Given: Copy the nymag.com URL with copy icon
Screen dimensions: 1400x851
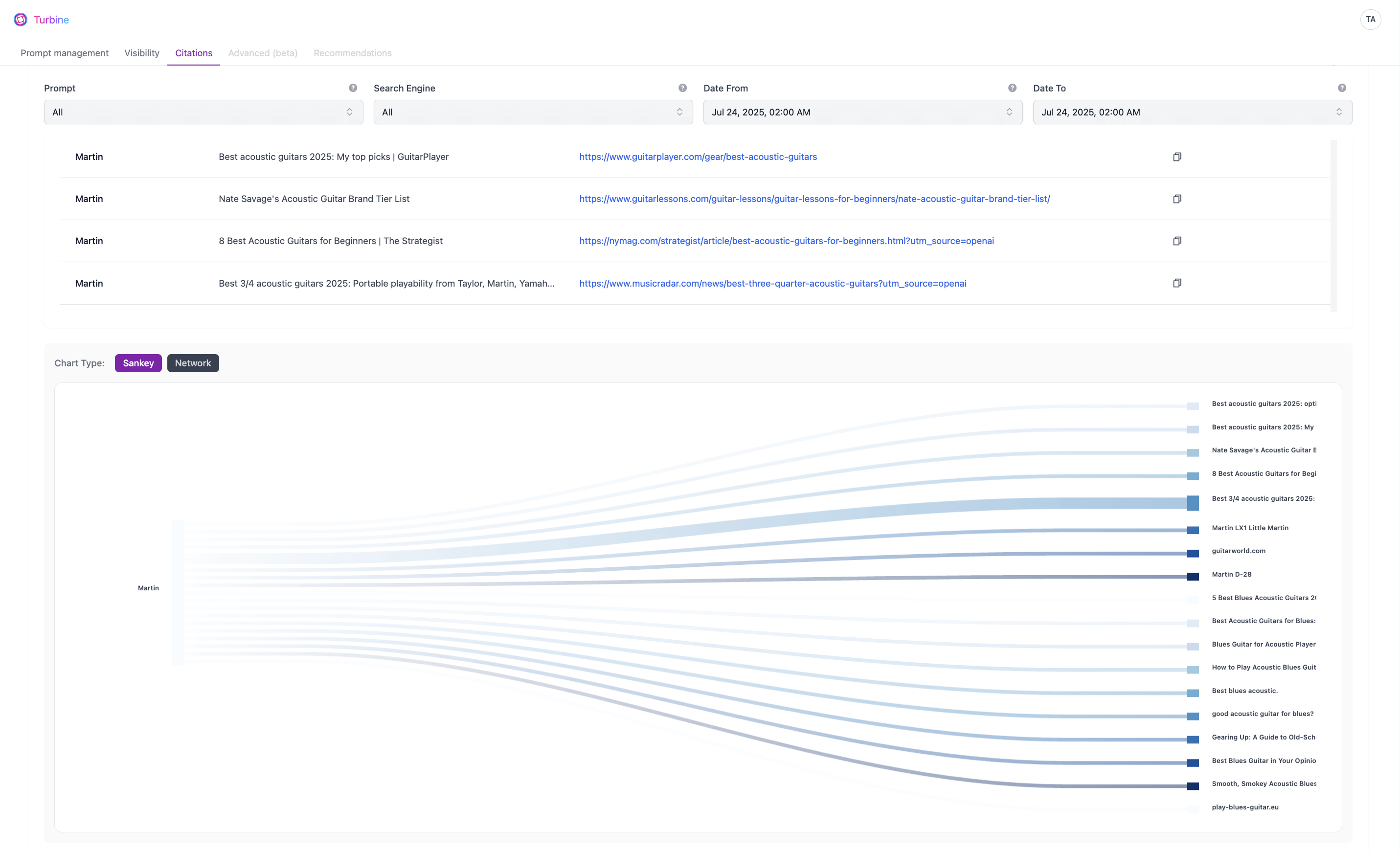Looking at the screenshot, I should coord(1177,241).
